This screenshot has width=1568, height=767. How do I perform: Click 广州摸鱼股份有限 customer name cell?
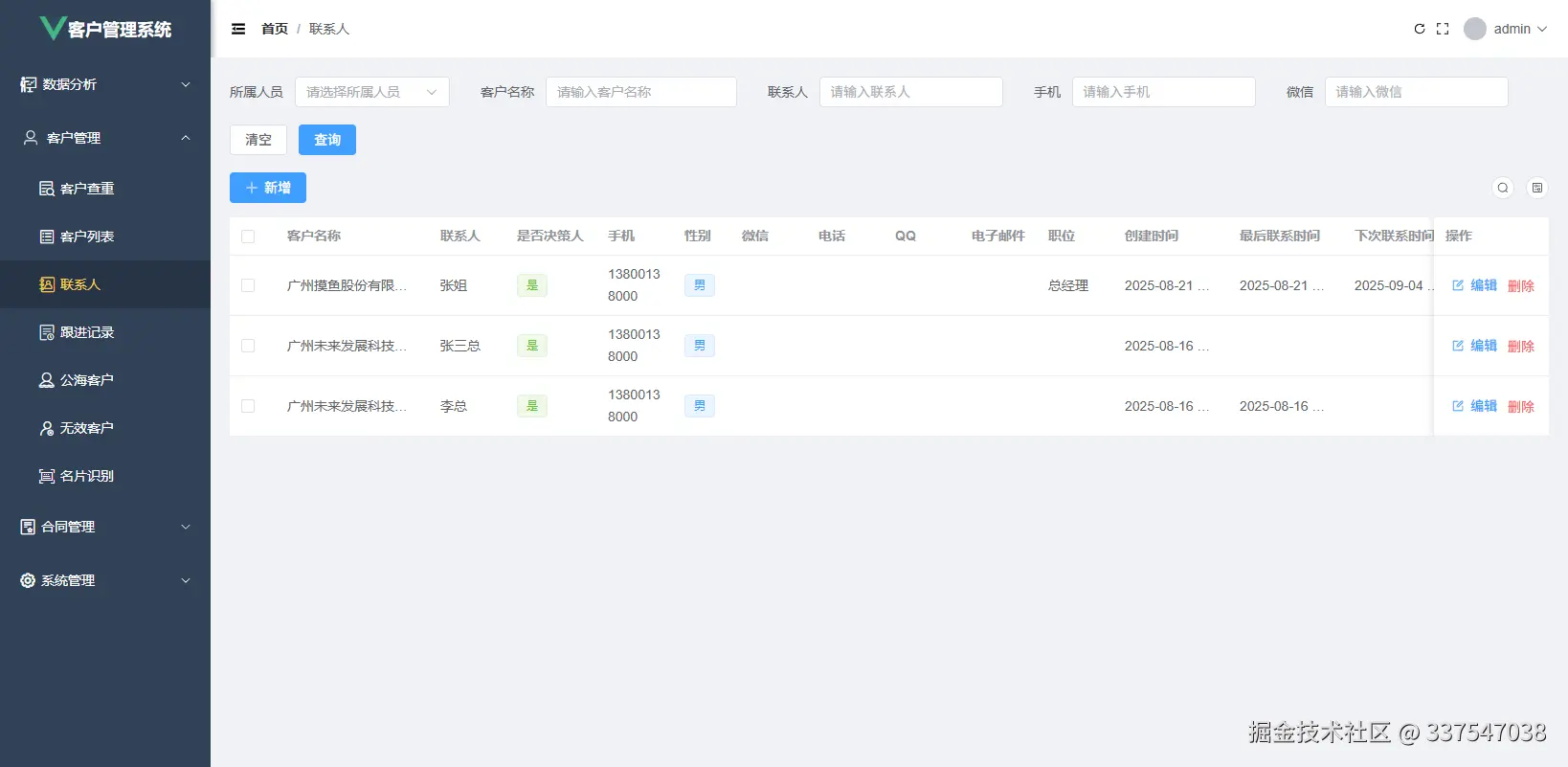tap(347, 285)
